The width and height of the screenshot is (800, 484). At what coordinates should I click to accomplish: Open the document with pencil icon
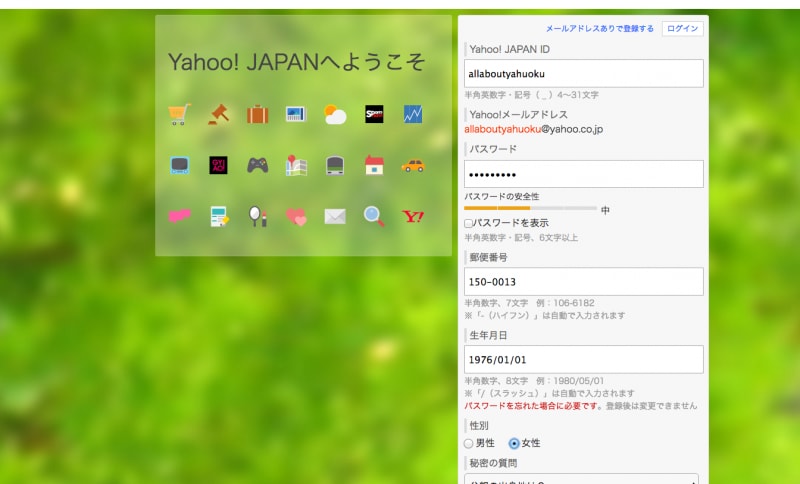pyautogui.click(x=219, y=216)
